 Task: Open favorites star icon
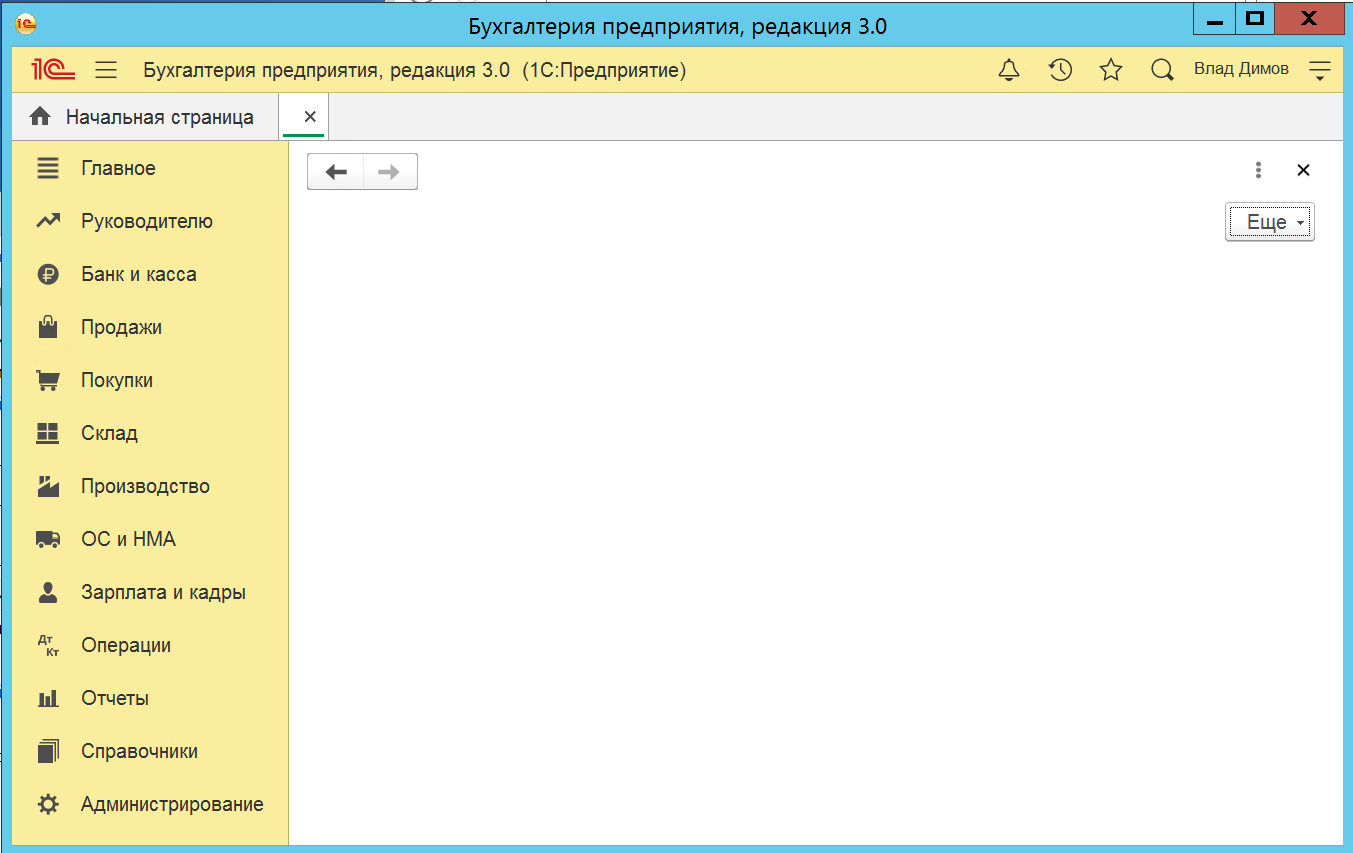tap(1111, 70)
